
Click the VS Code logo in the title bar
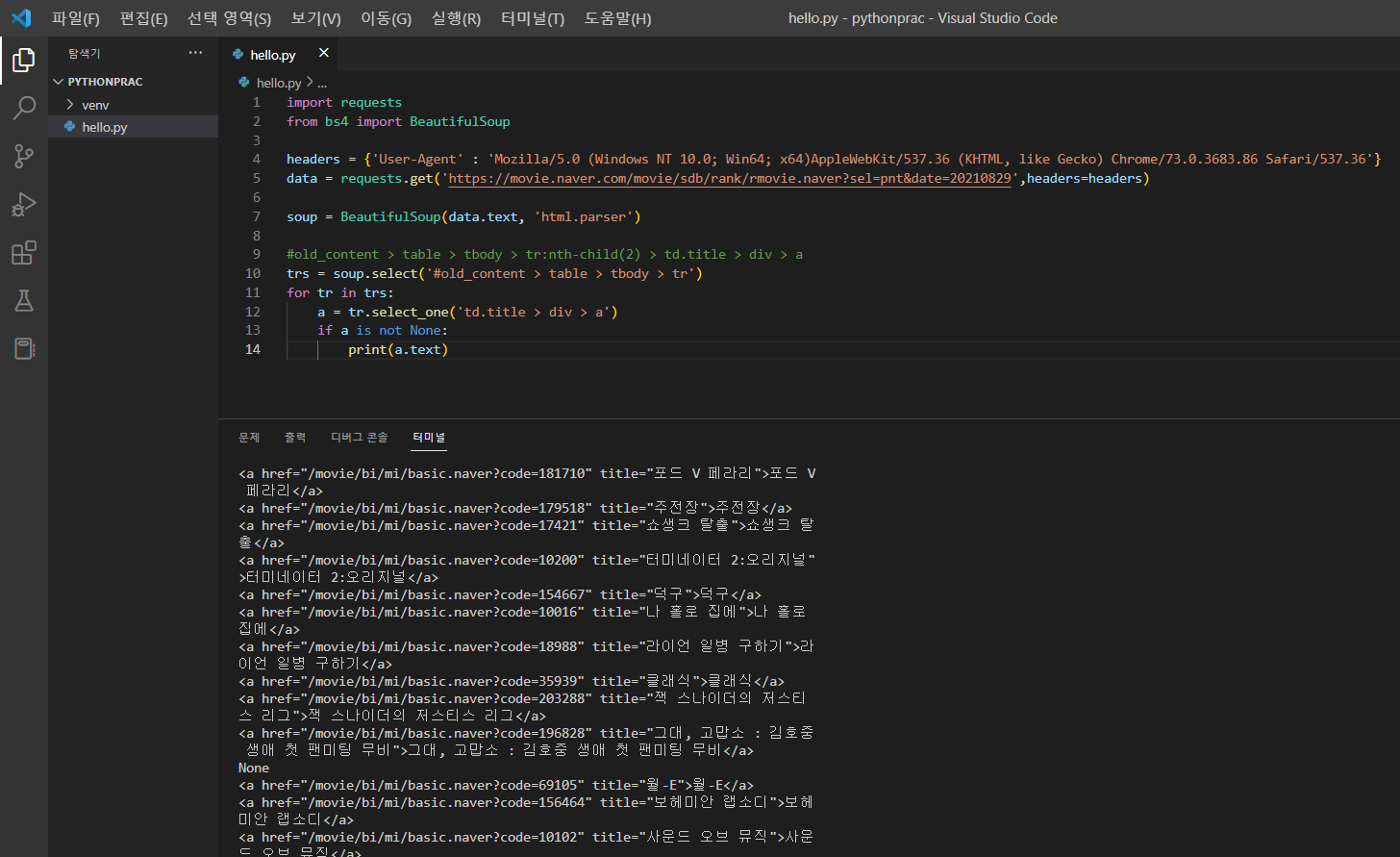pyautogui.click(x=21, y=18)
